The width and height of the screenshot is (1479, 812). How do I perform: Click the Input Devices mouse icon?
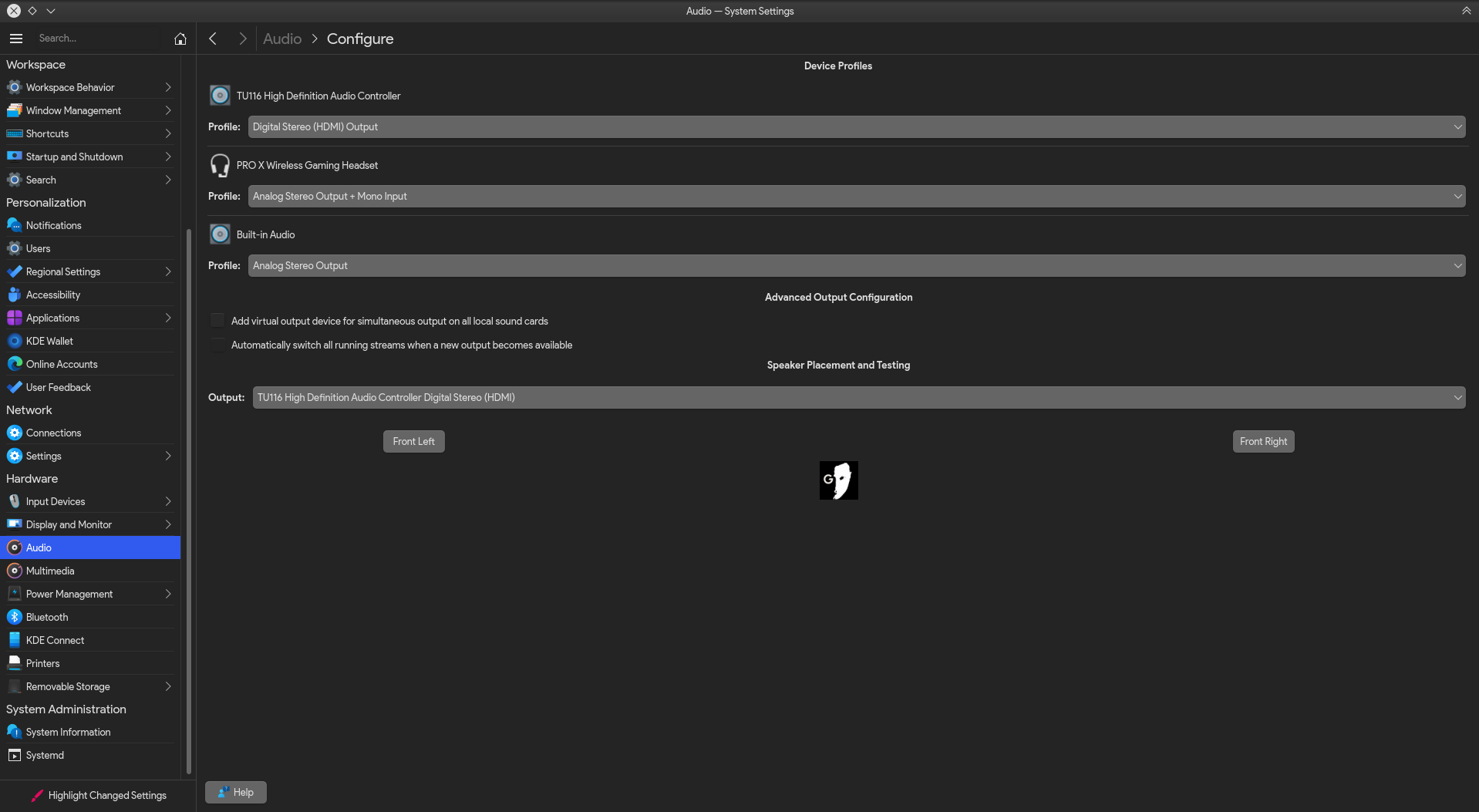tap(14, 501)
